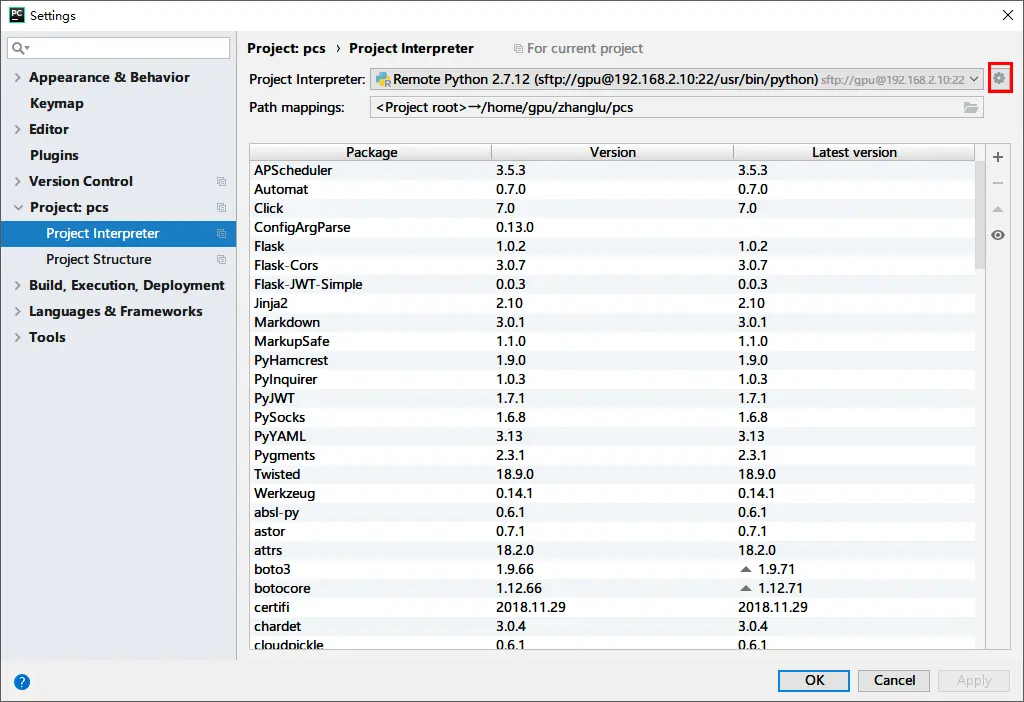Click the Path mappings field
The image size is (1024, 702).
(x=677, y=107)
